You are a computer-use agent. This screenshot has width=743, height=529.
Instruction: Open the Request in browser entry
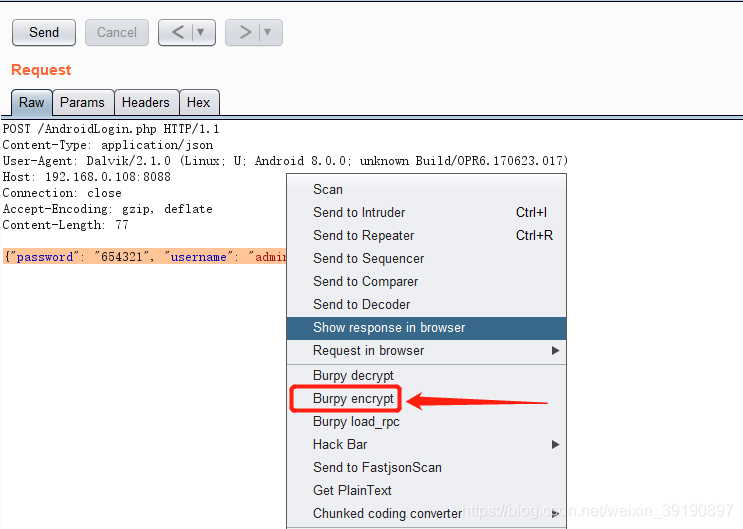tap(426, 350)
